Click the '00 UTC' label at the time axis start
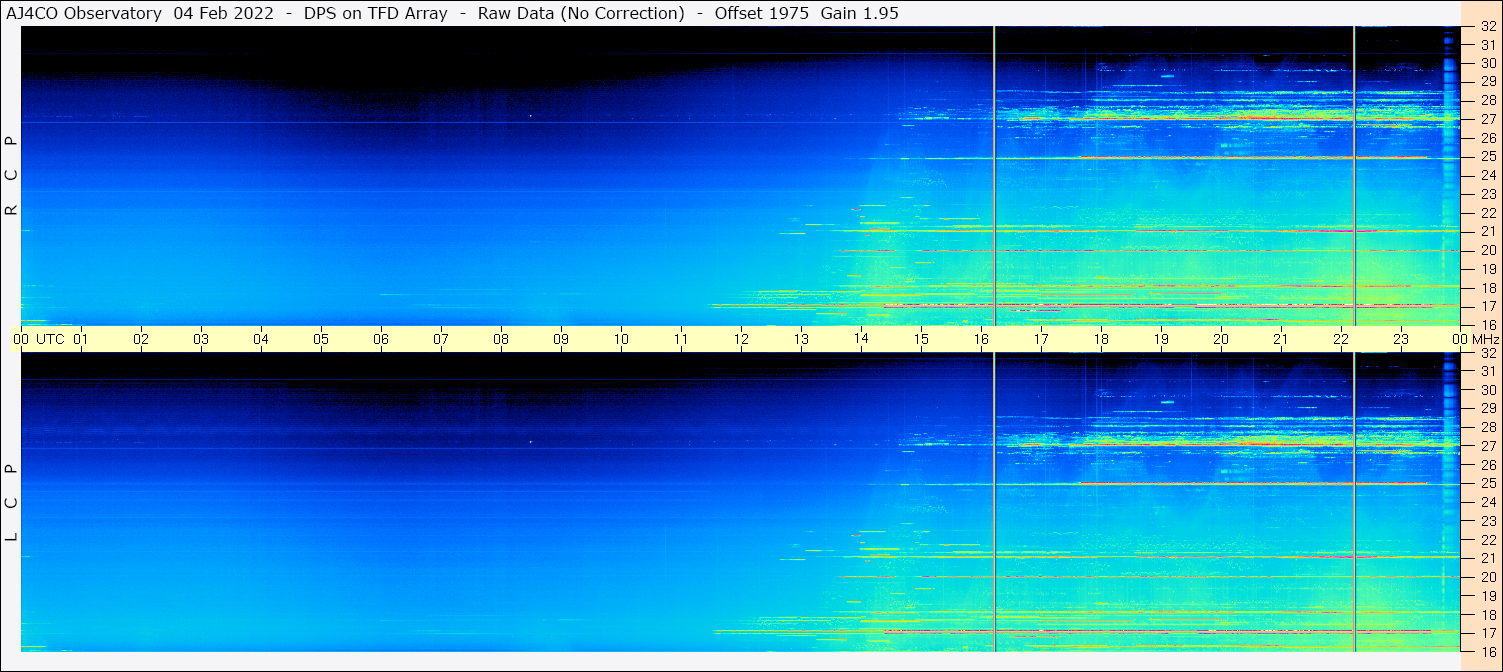This screenshot has width=1503, height=672. click(39, 339)
